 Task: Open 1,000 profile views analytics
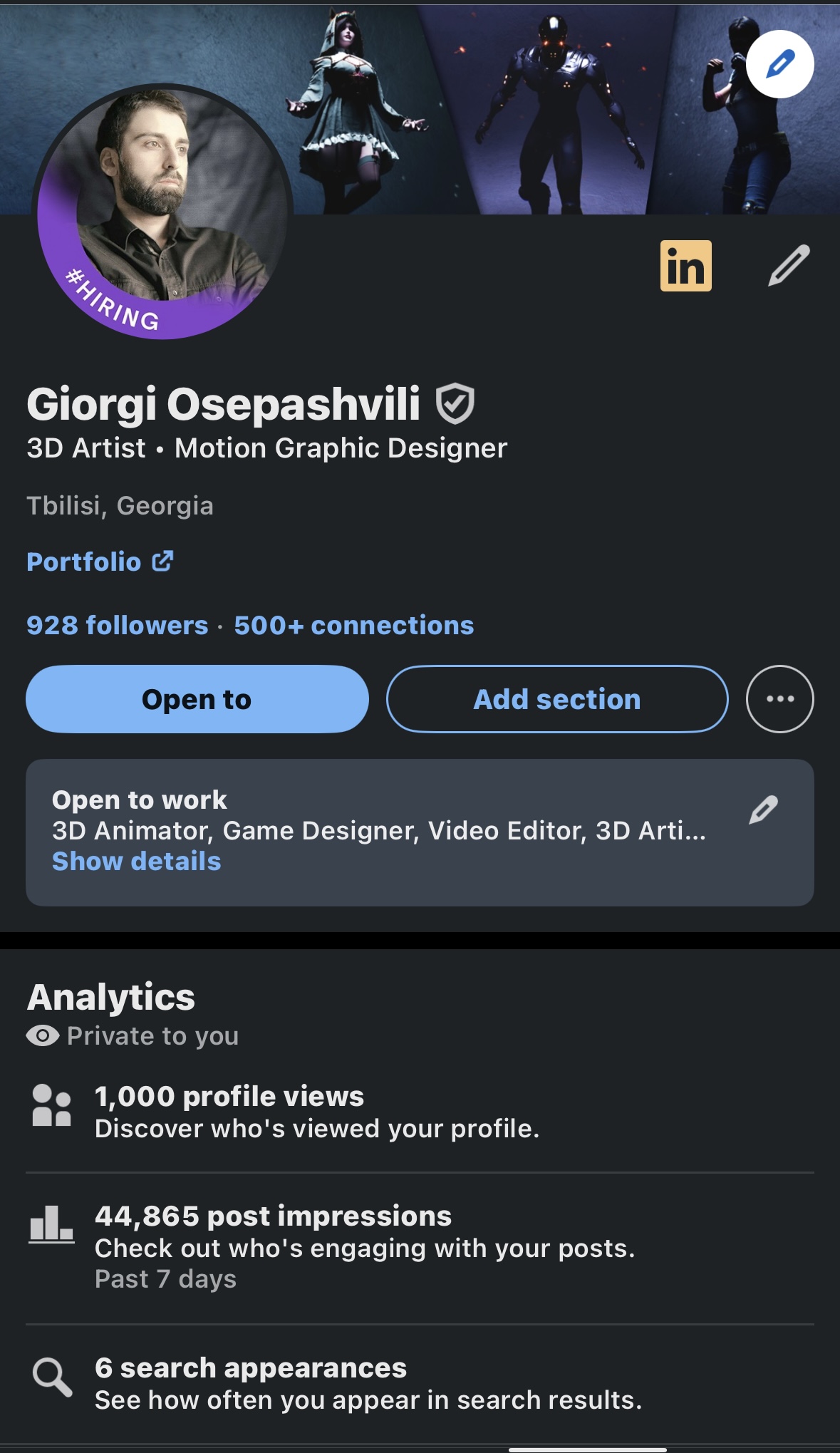[x=420, y=1112]
